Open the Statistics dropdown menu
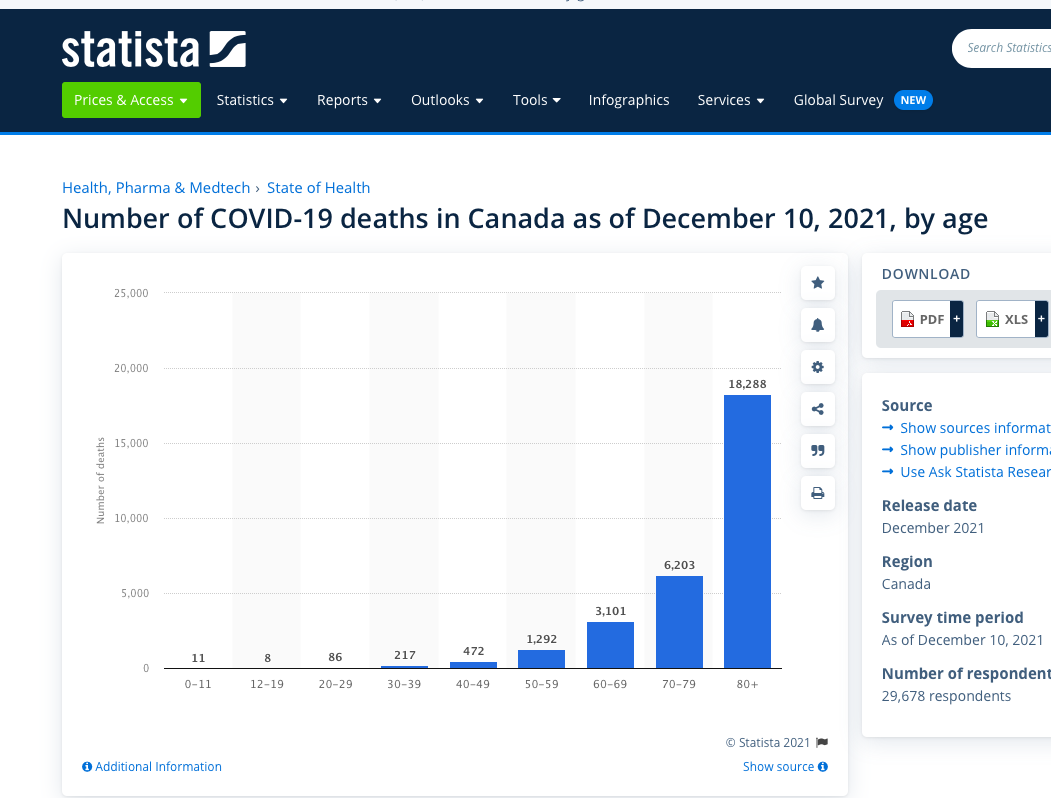This screenshot has width=1051, height=798. click(x=252, y=100)
